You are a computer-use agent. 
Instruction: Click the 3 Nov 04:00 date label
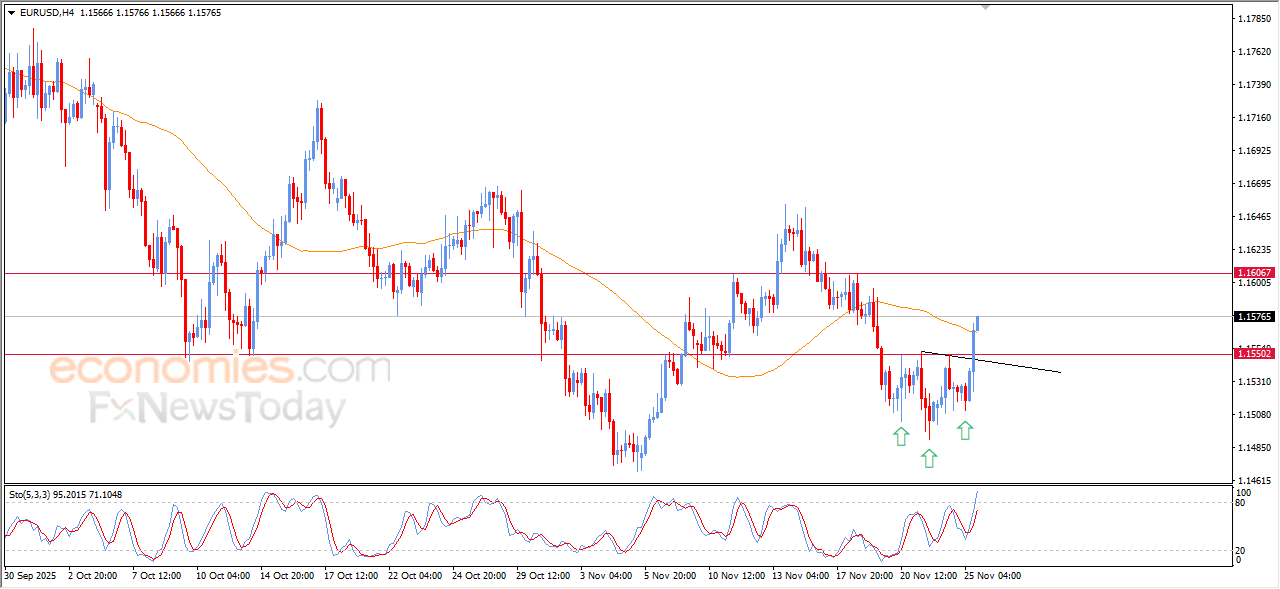coord(604,576)
